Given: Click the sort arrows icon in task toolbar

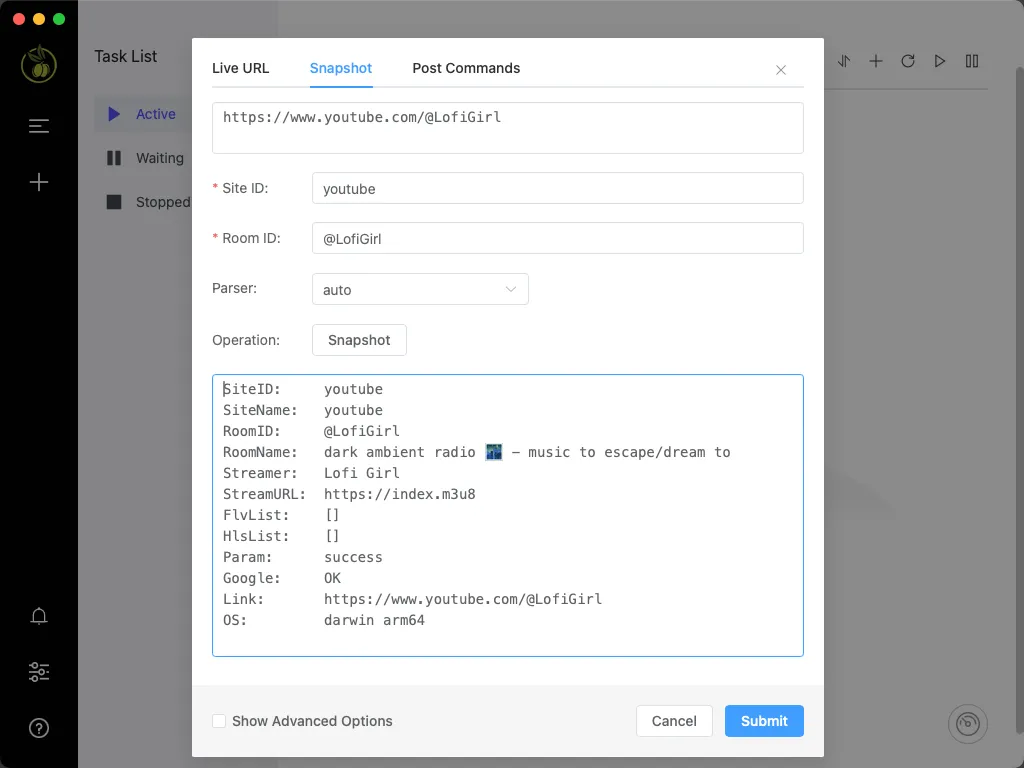Looking at the screenshot, I should [844, 61].
